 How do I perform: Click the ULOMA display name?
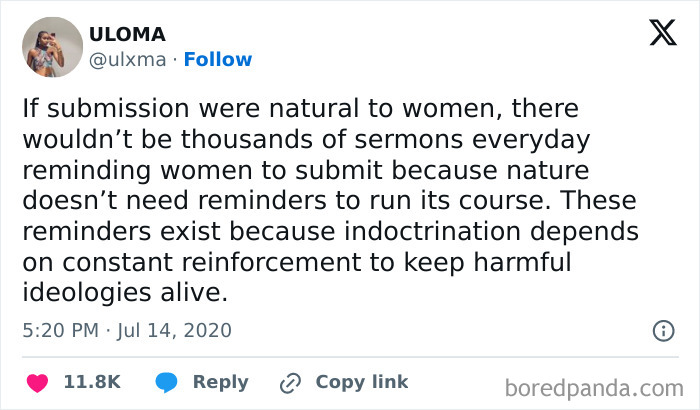pyautogui.click(x=125, y=35)
